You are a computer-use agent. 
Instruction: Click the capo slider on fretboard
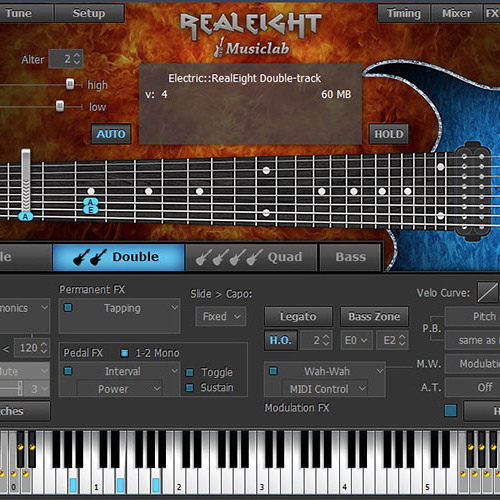pyautogui.click(x=26, y=182)
